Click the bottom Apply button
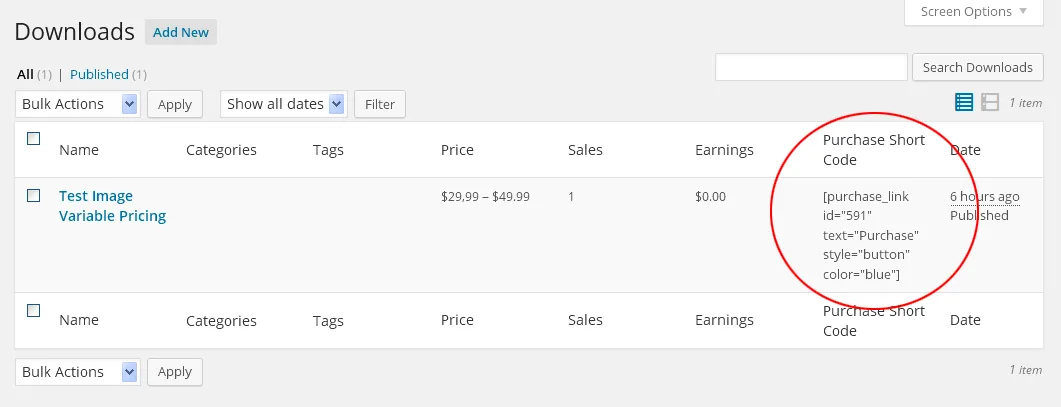 point(175,372)
